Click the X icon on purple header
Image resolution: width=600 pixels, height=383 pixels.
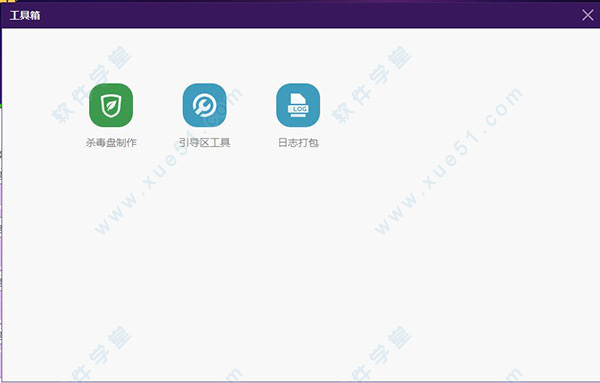point(587,15)
